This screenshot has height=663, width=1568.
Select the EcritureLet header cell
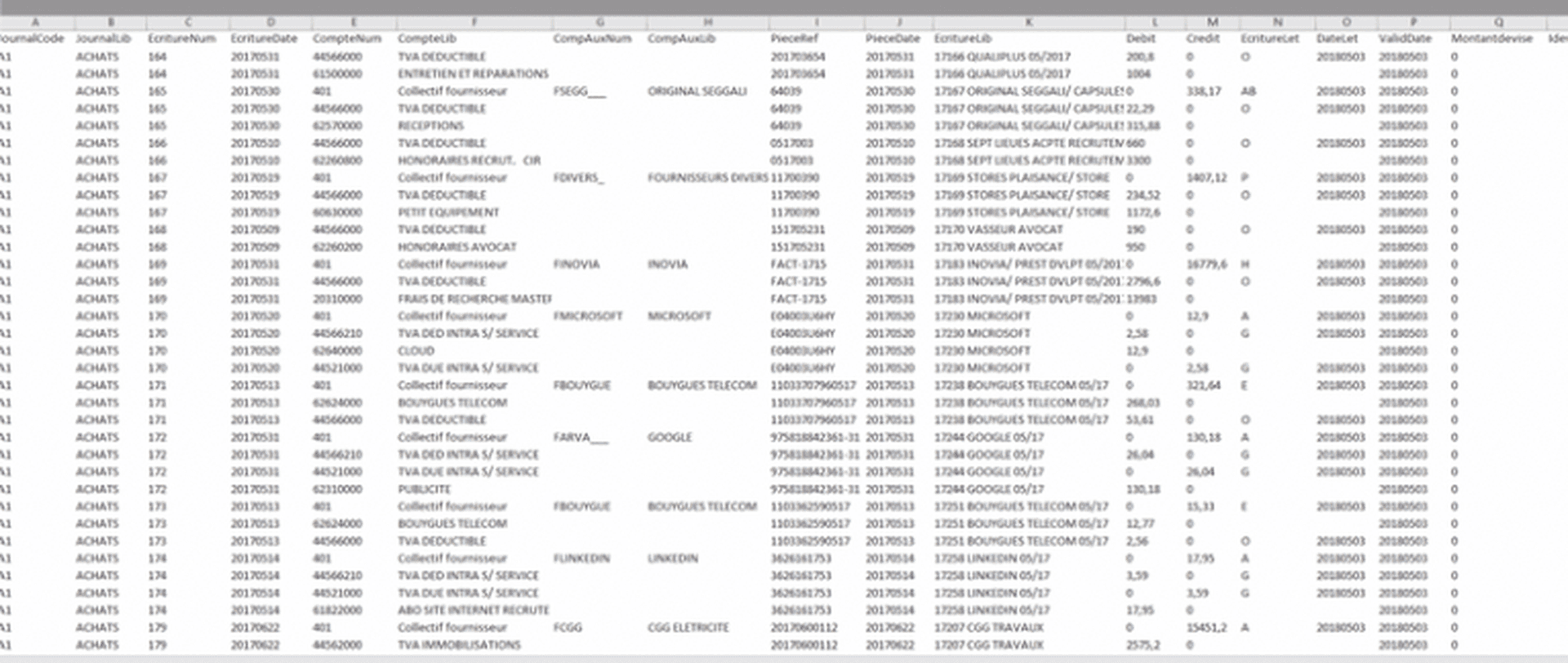[1270, 38]
